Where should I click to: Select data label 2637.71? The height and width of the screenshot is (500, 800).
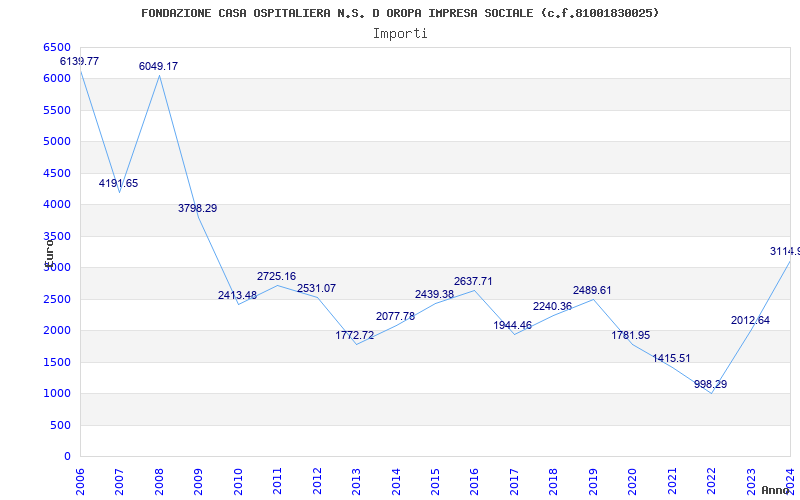pyautogui.click(x=473, y=282)
